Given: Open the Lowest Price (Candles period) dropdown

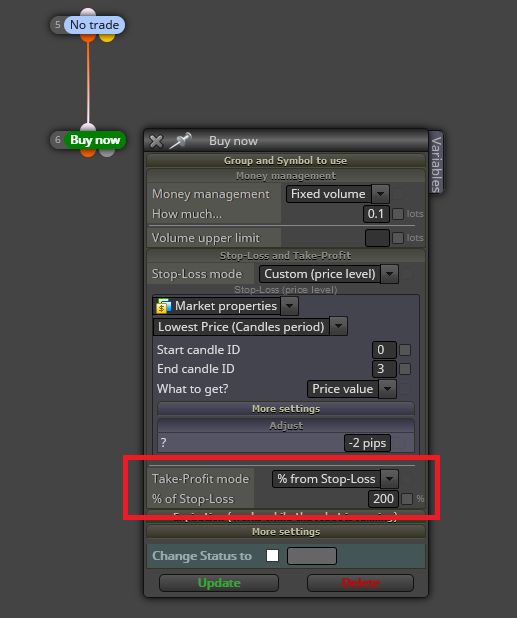Looking at the screenshot, I should [250, 327].
